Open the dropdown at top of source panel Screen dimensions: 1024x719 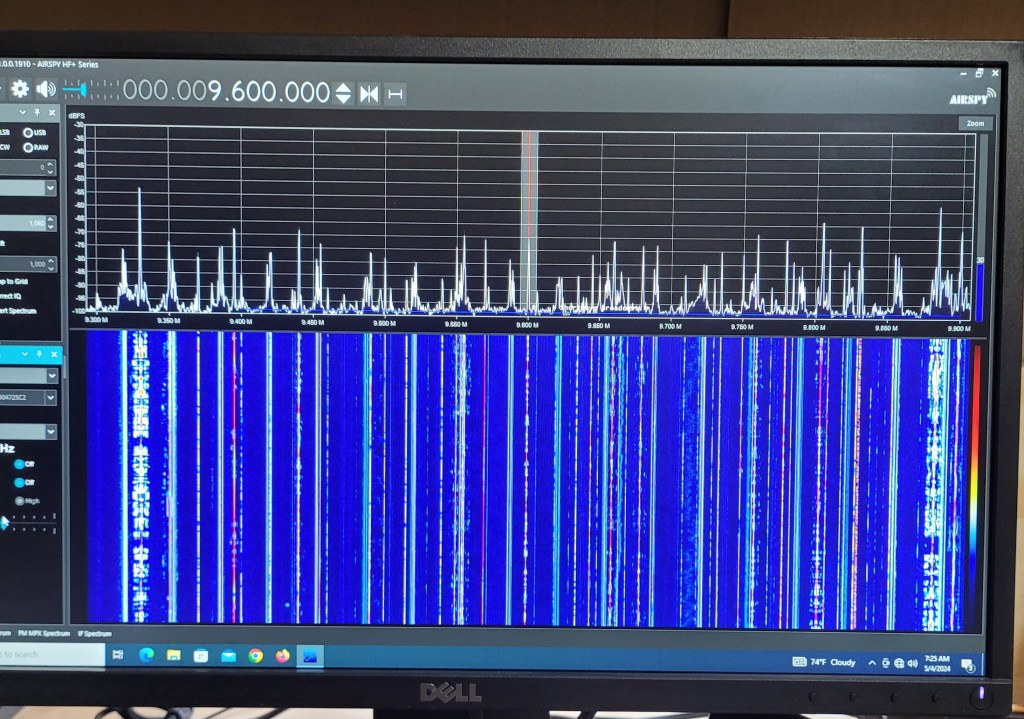pos(50,375)
